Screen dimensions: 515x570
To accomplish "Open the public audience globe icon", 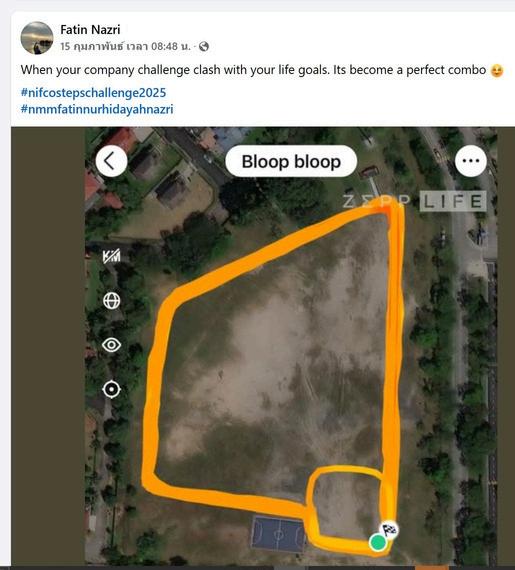I will click(x=204, y=47).
